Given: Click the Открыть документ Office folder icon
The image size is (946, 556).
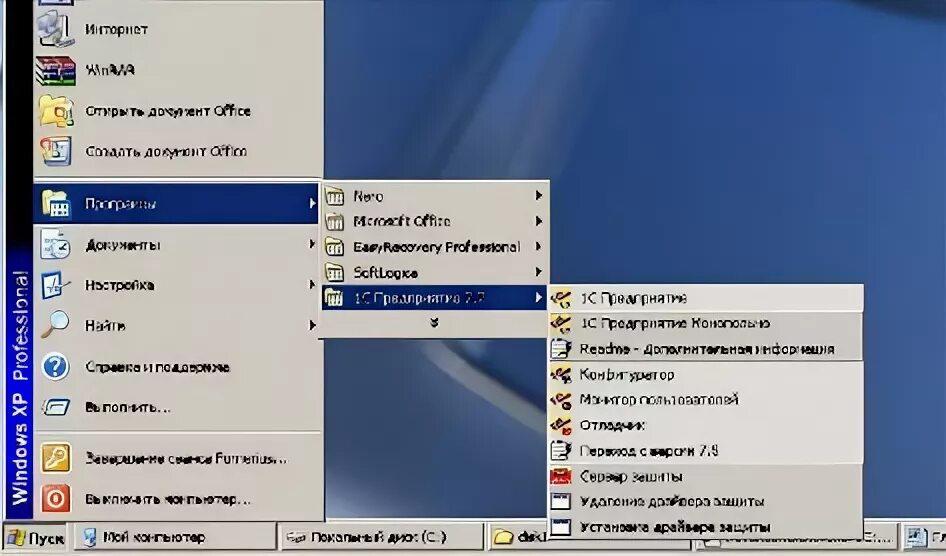Looking at the screenshot, I should point(56,111).
